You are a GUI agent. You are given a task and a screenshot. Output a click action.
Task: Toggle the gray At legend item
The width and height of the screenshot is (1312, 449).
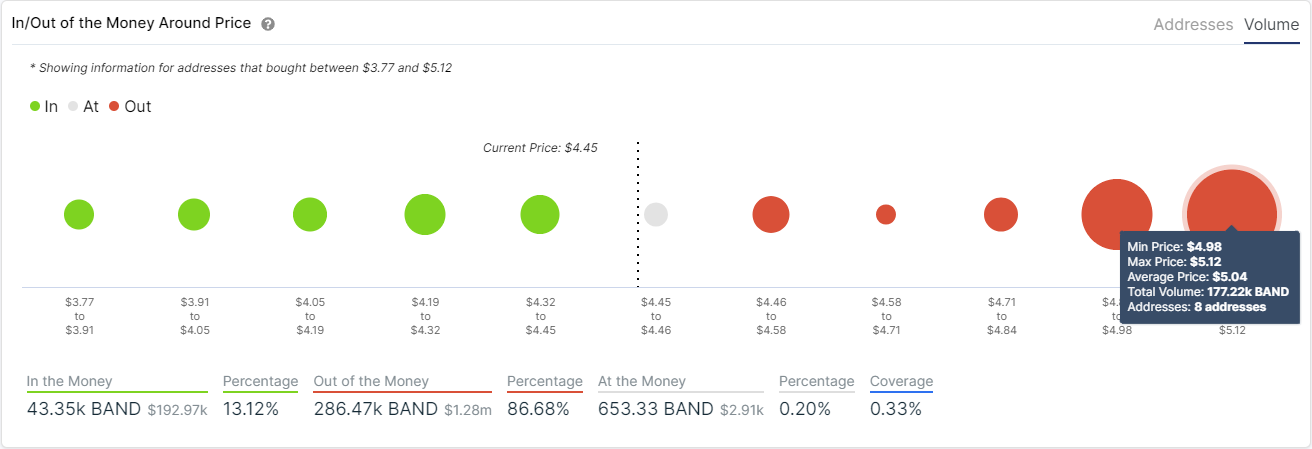[84, 106]
